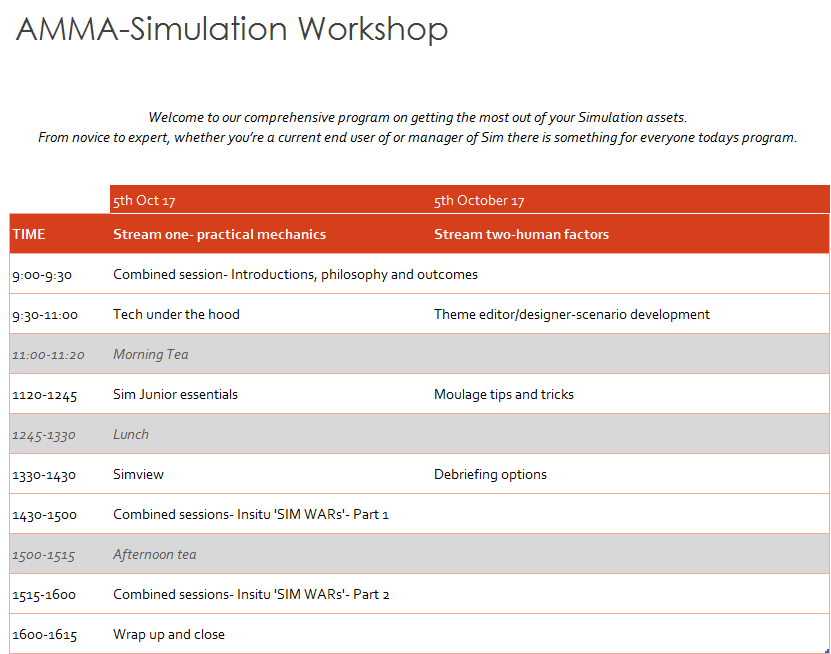Select the '5th October 17' date cell
Screen dimensions: 831x654
(479, 201)
